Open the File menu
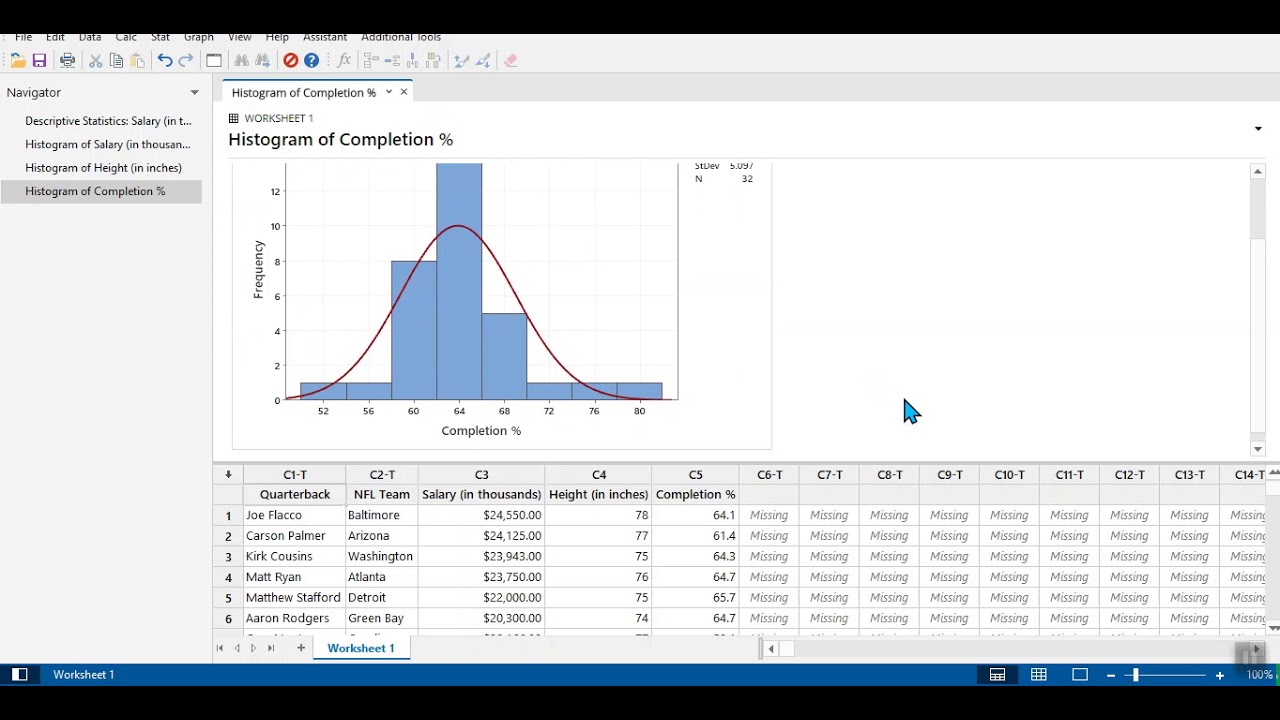Screen dimensions: 1280x720 click(23, 37)
